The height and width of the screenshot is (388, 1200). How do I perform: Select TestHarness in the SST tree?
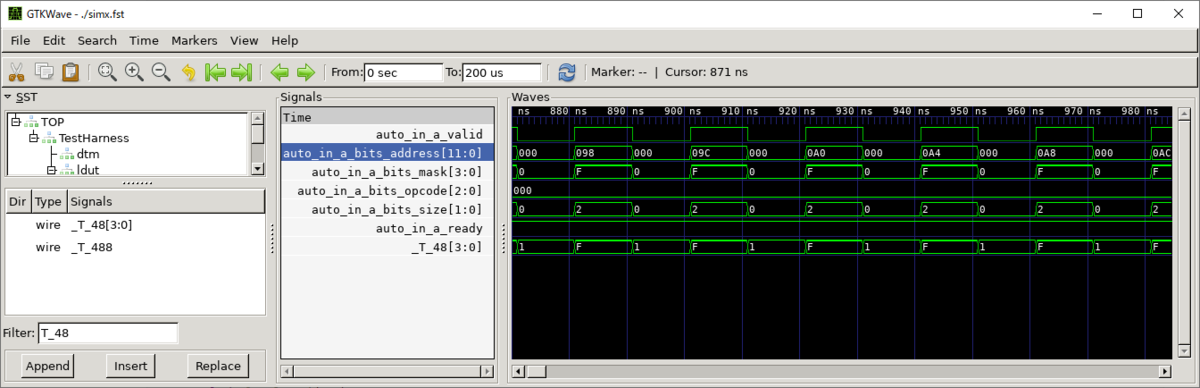click(x=94, y=138)
